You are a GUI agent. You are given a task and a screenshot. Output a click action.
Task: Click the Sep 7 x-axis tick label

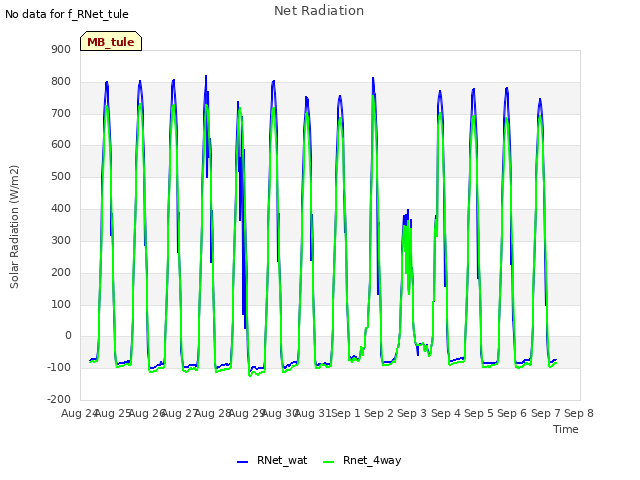(546, 413)
